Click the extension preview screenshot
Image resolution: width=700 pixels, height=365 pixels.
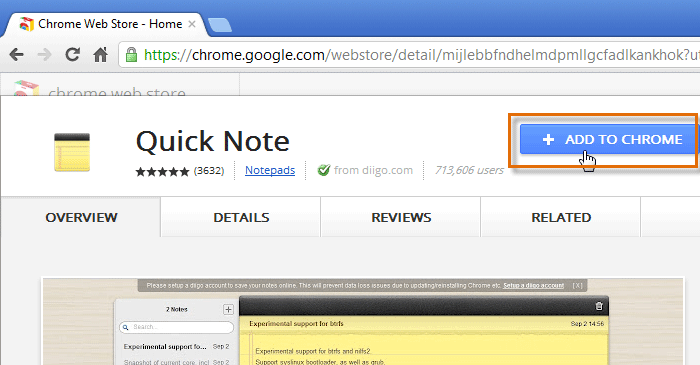(363, 321)
